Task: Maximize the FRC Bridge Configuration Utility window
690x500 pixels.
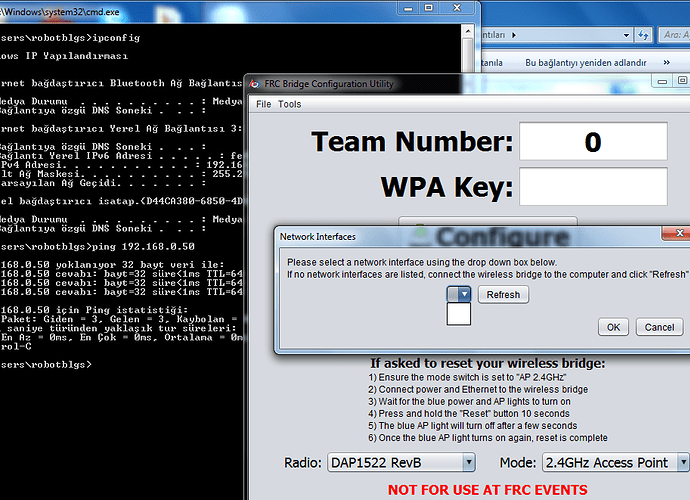Action: [682, 81]
